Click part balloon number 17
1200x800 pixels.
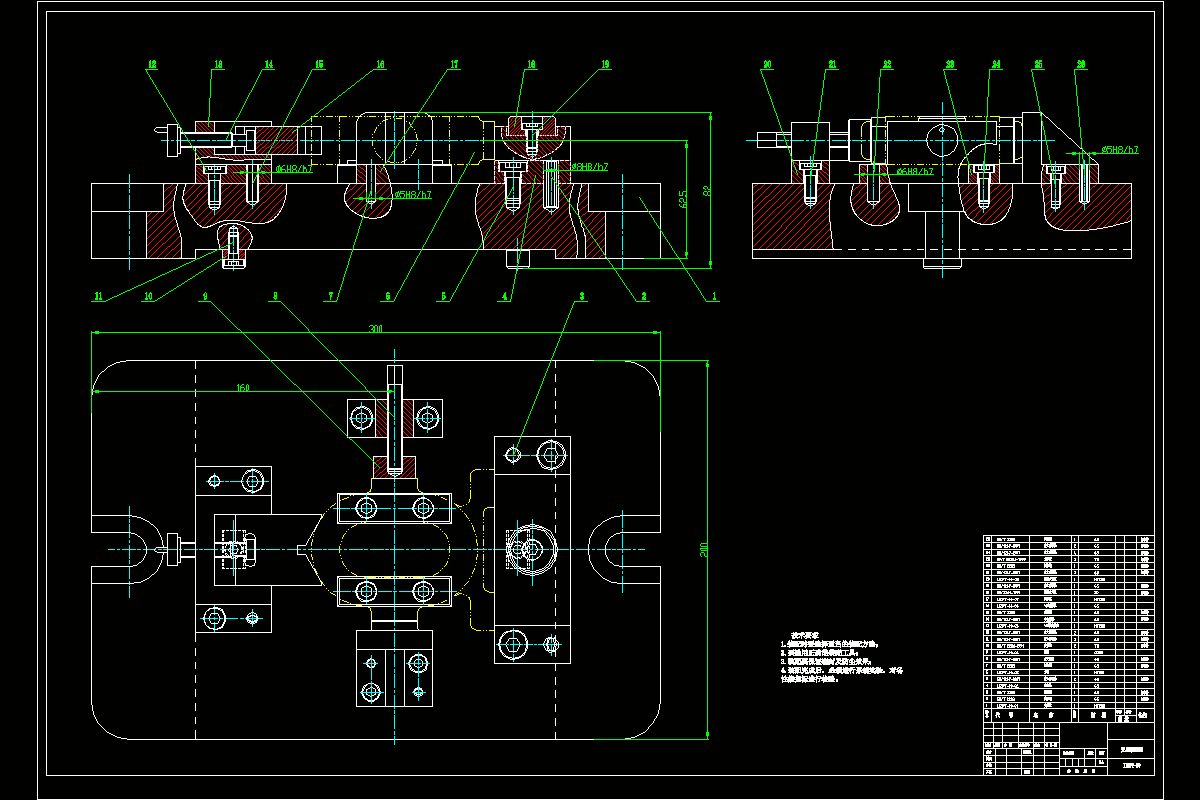pyautogui.click(x=454, y=65)
